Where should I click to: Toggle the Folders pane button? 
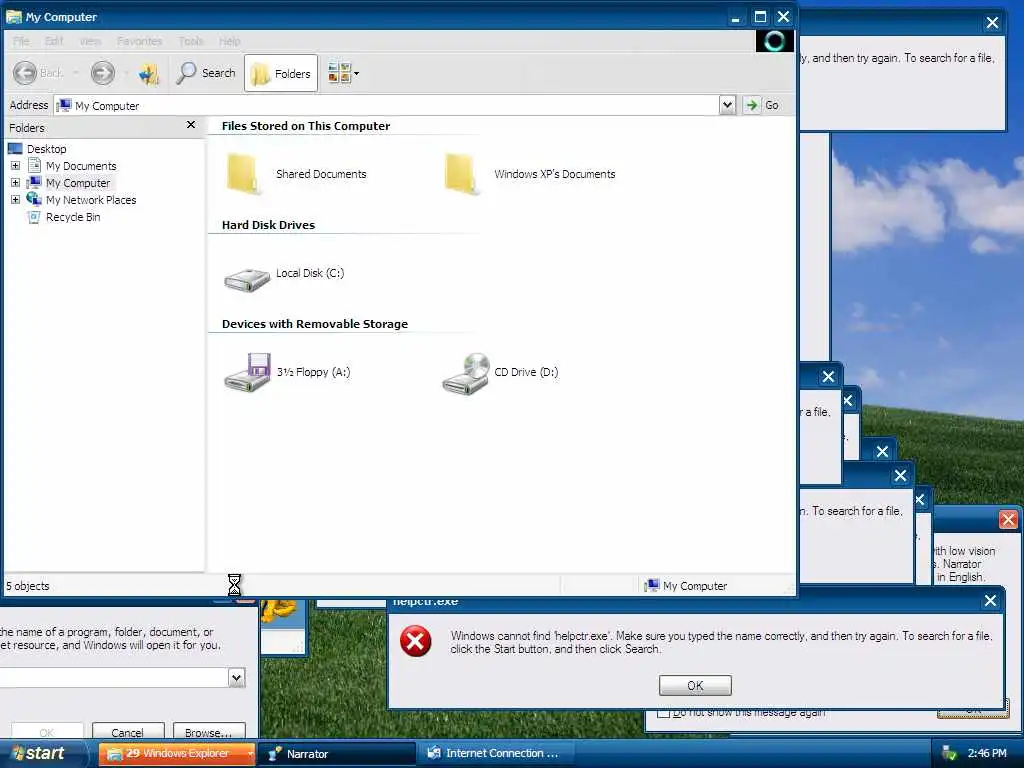pos(281,73)
